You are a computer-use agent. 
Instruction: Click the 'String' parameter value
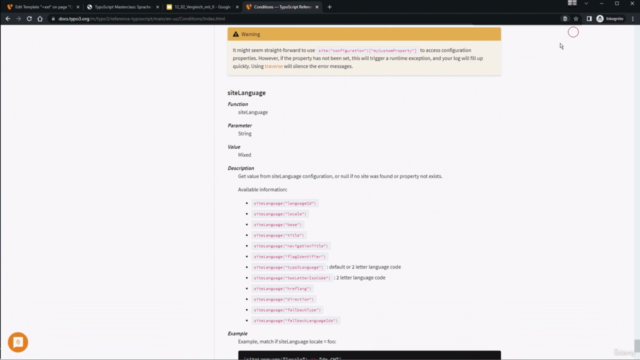[245, 133]
